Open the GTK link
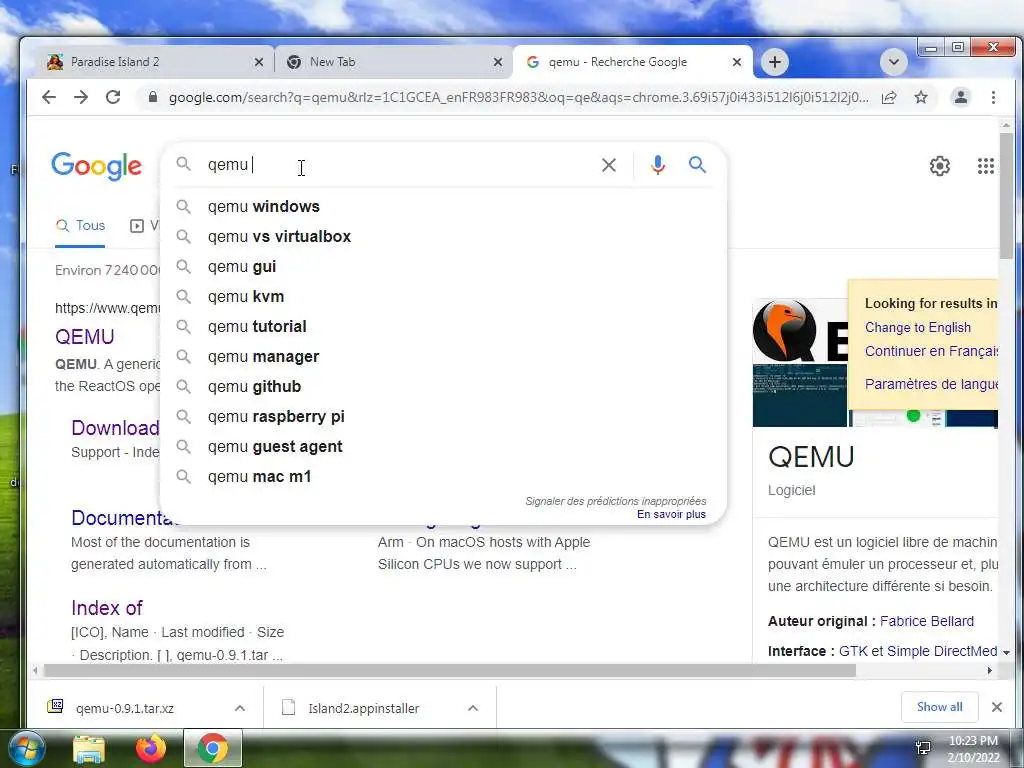The height and width of the screenshot is (768, 1024). coord(853,651)
